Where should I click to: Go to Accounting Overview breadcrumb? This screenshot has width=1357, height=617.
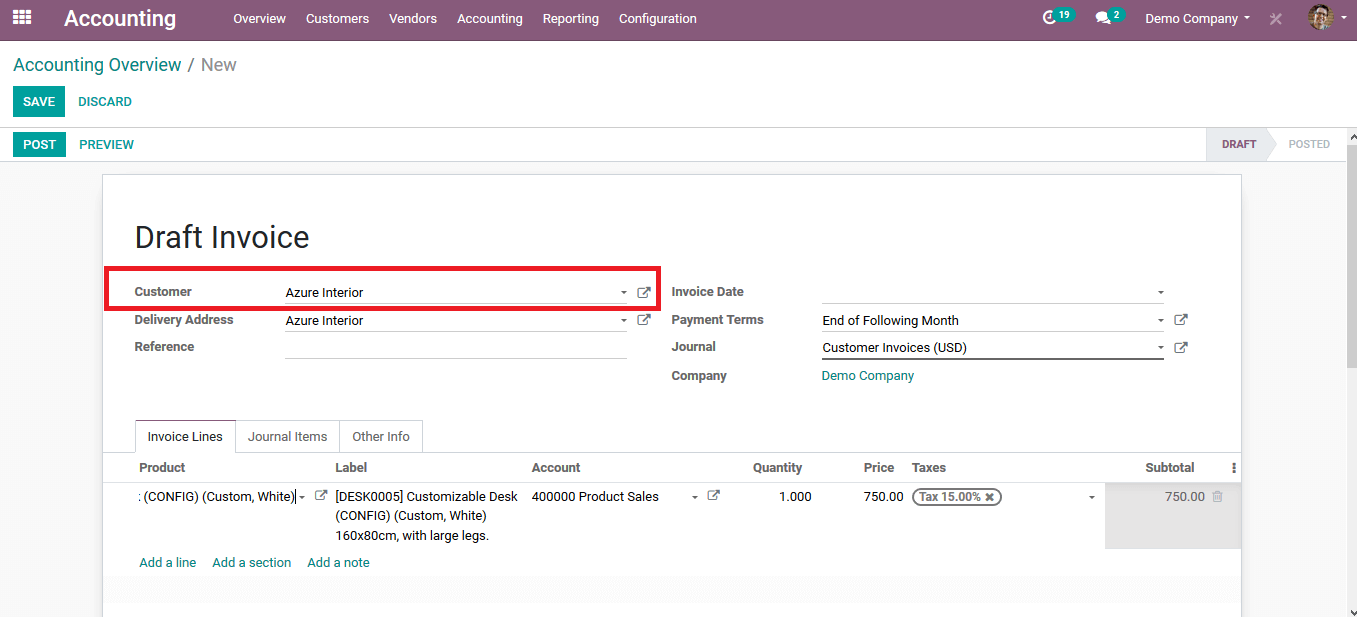coord(97,65)
